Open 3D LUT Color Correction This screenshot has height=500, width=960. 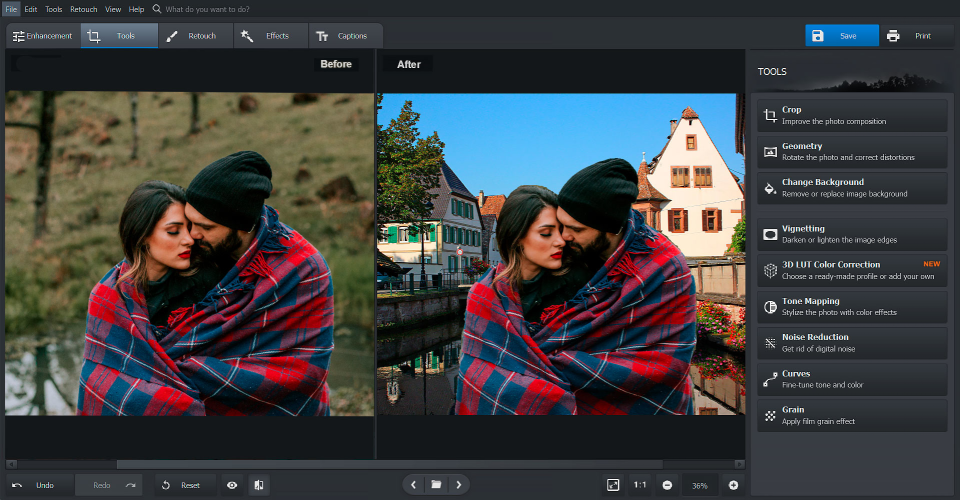pyautogui.click(x=852, y=270)
